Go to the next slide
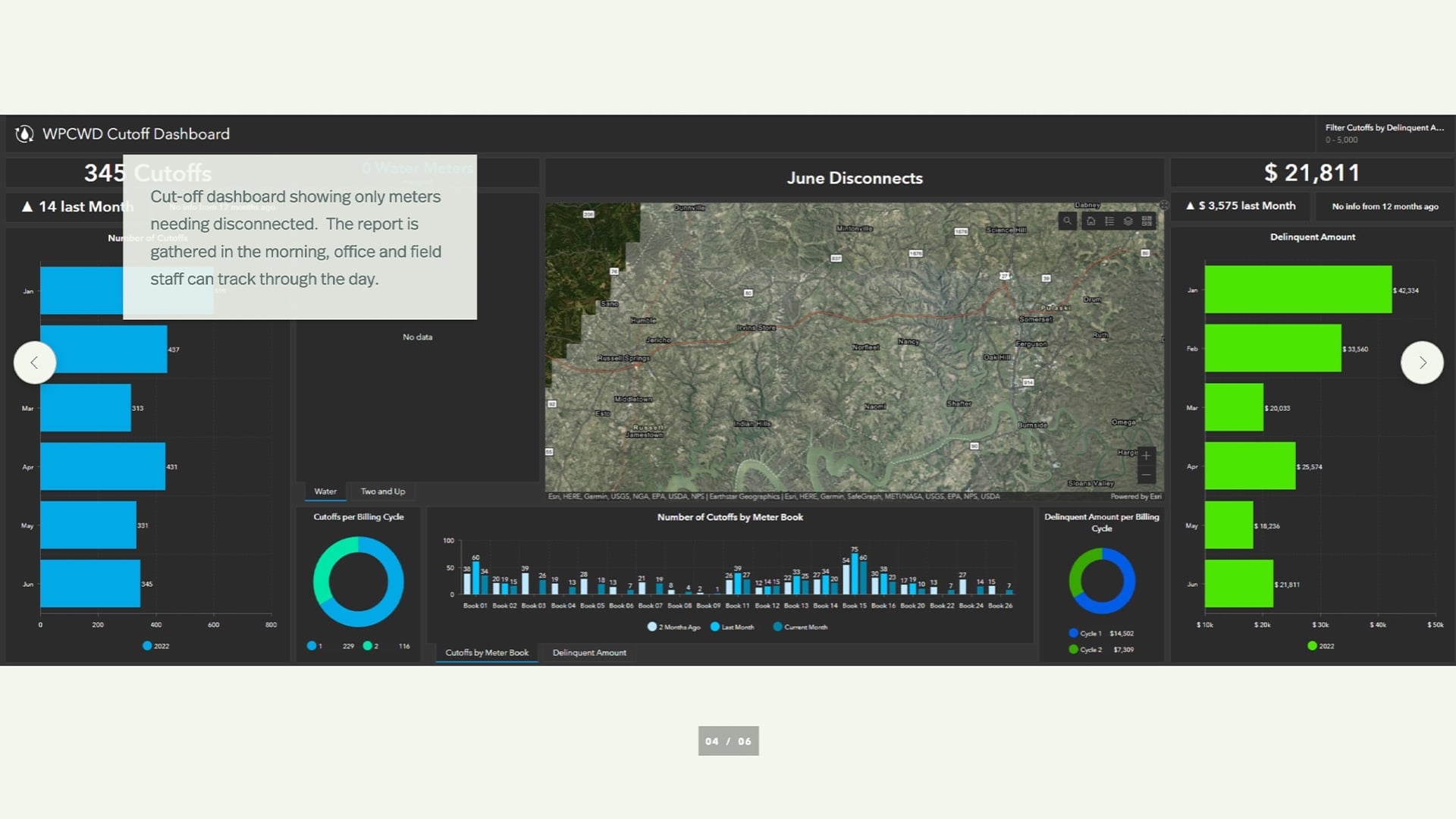The width and height of the screenshot is (1456, 819). click(1422, 362)
